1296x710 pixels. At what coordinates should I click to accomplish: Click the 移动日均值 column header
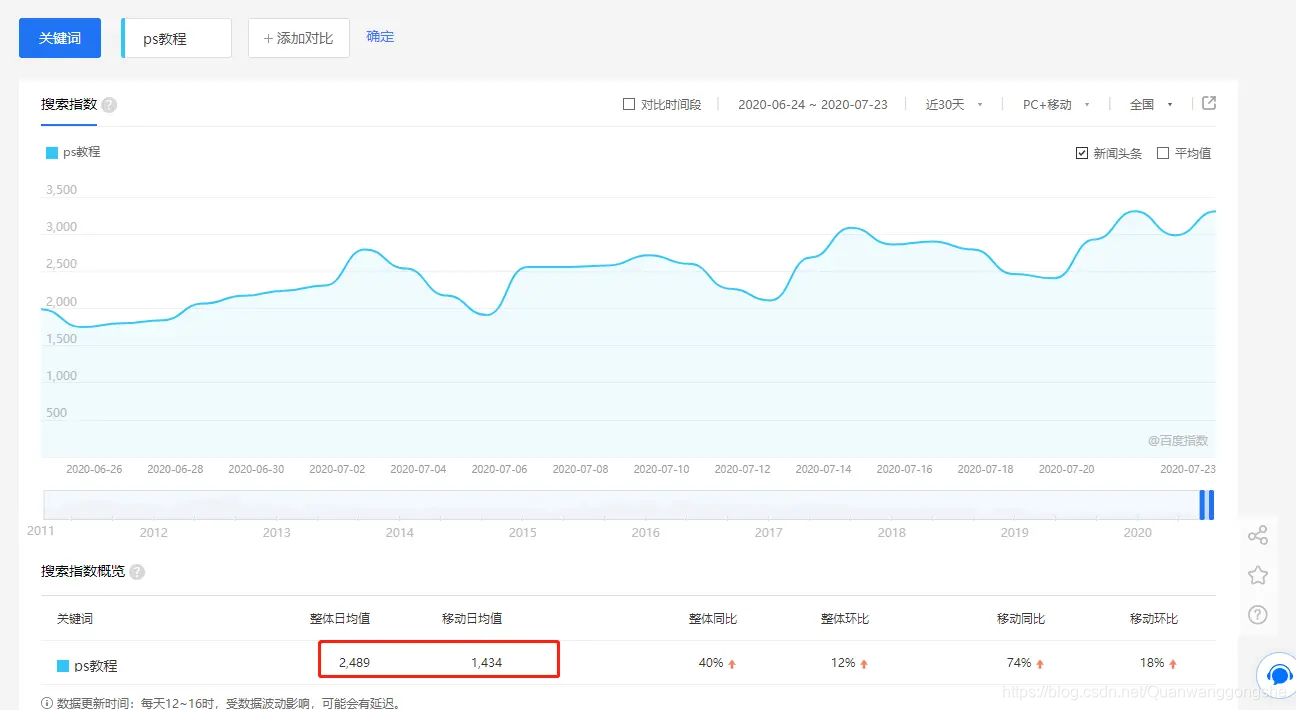[472, 619]
